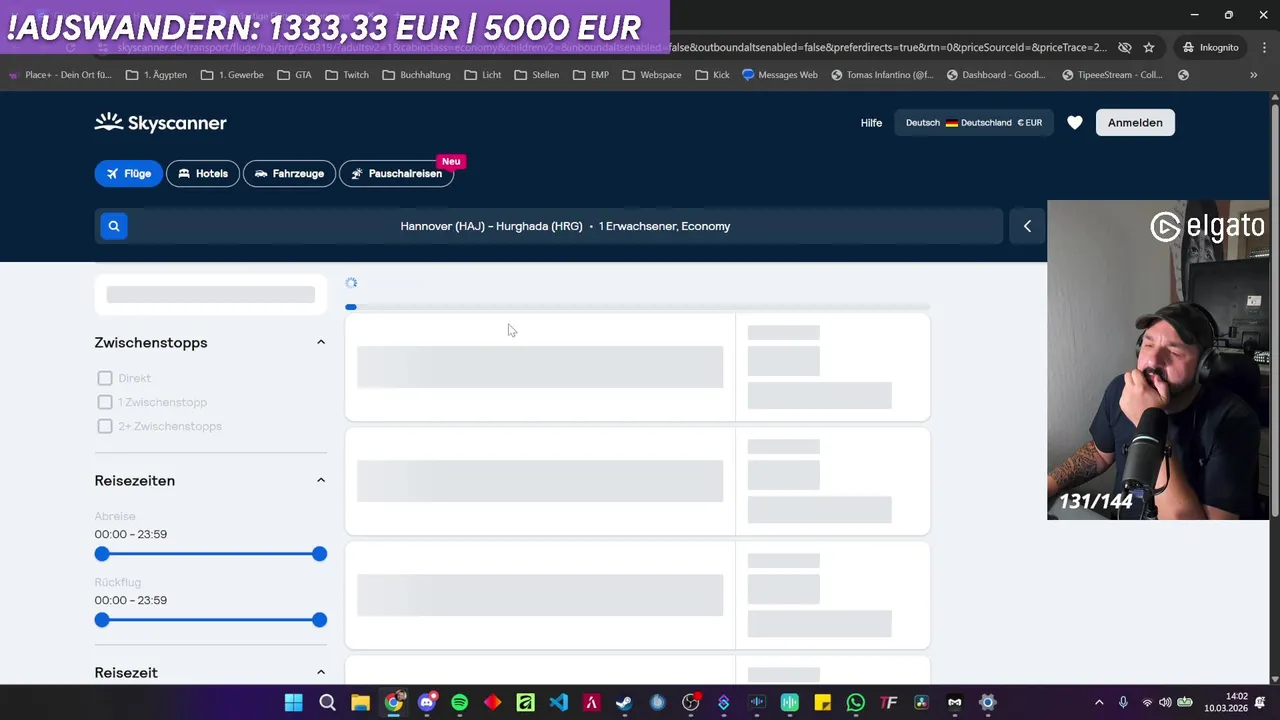Open the Gewerbe bookmark folder

(x=232, y=75)
